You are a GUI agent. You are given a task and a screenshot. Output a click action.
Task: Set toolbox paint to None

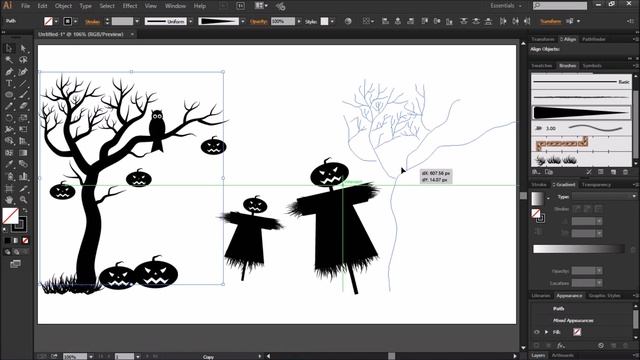coord(25,240)
